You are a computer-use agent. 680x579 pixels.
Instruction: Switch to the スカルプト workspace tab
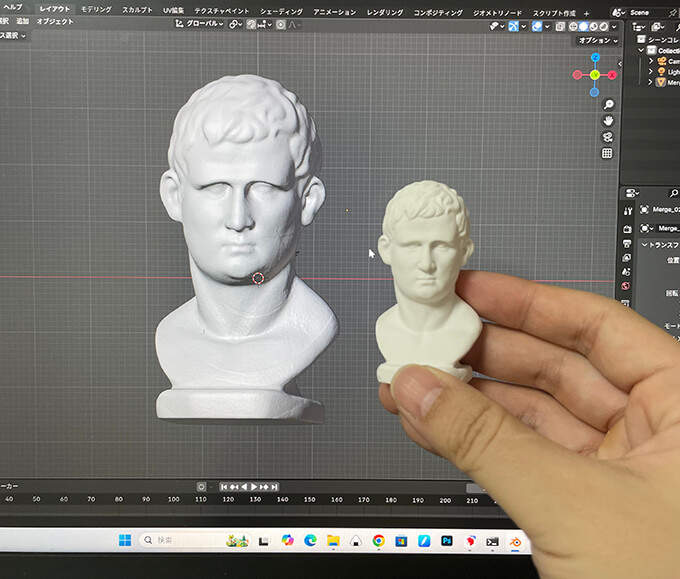[137, 9]
